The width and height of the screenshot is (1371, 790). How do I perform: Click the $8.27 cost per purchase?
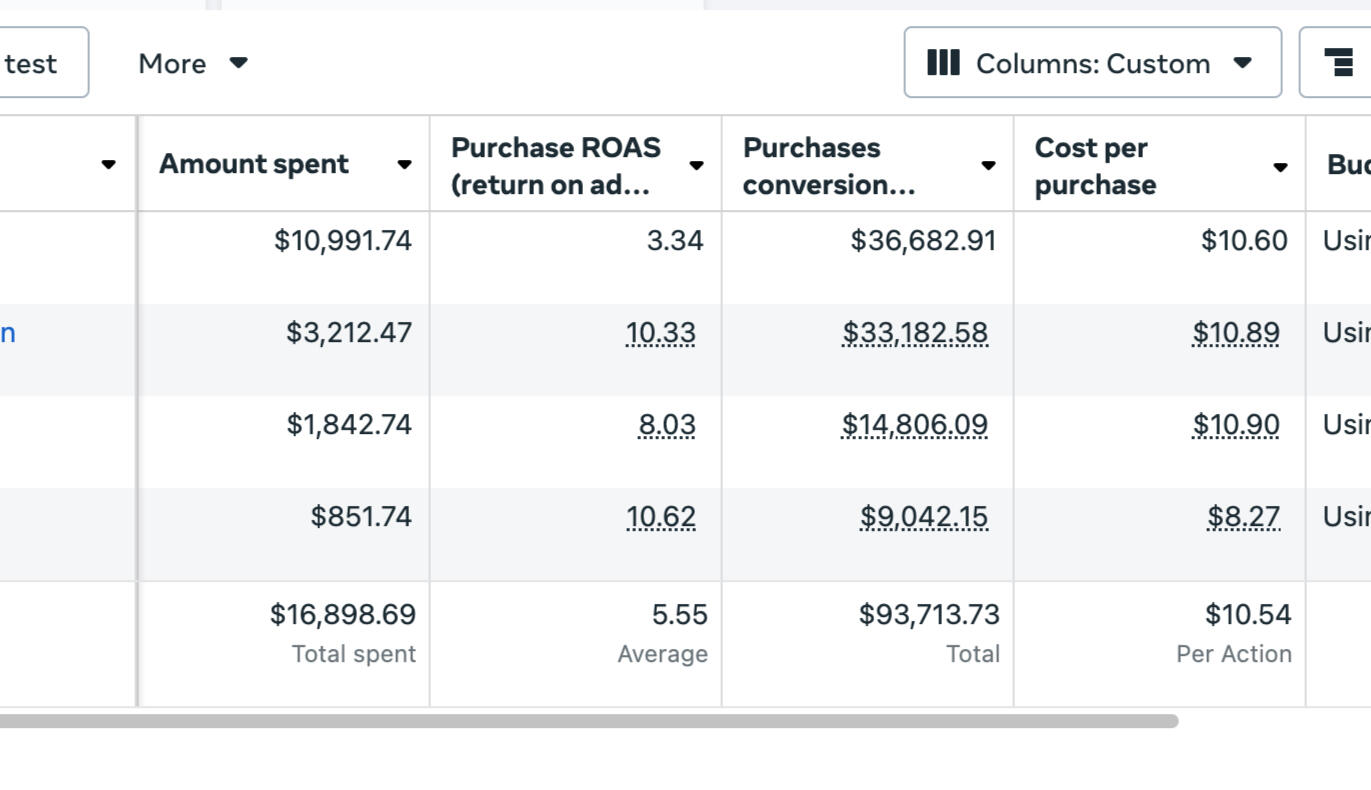coord(1243,517)
